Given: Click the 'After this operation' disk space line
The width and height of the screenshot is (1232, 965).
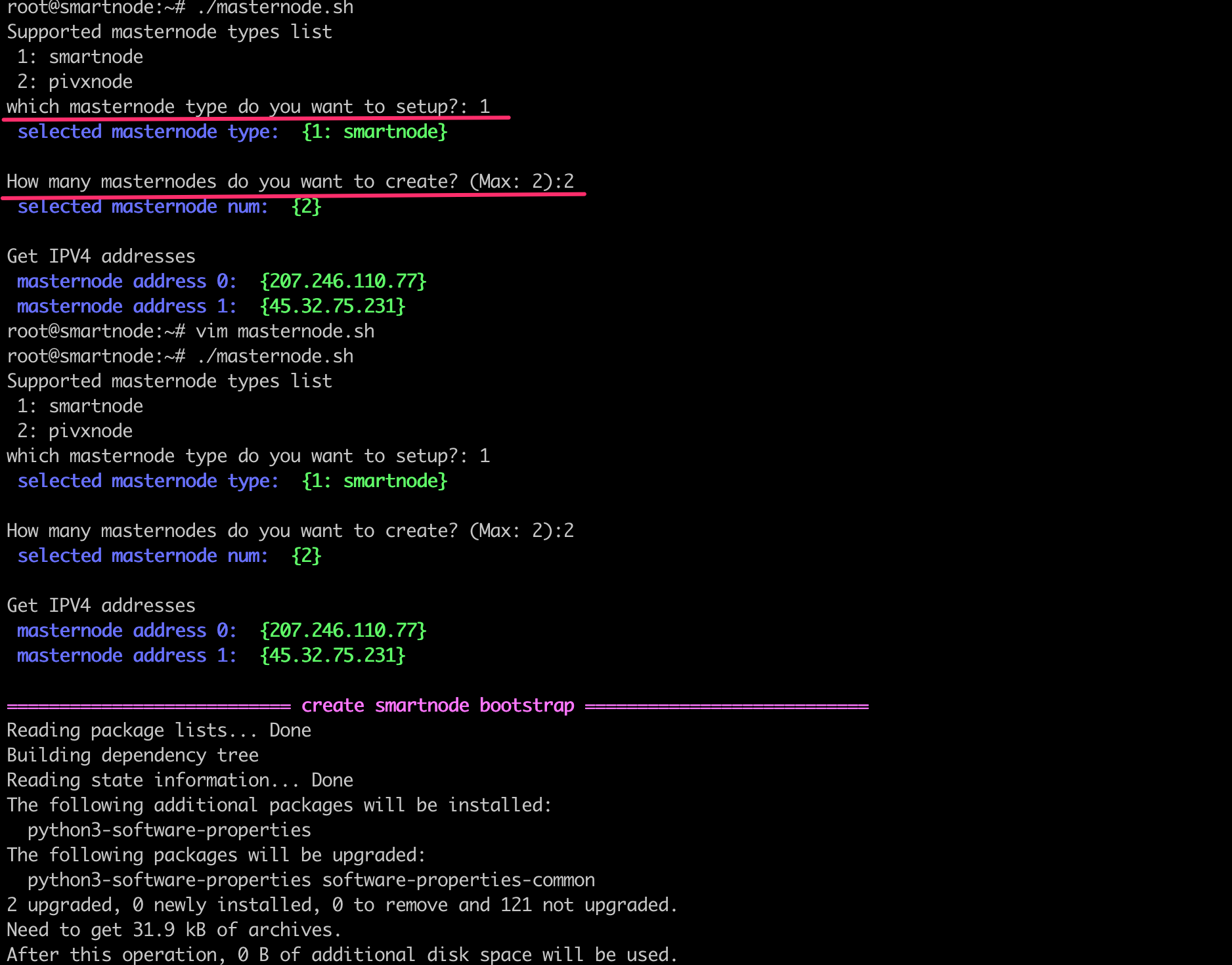Looking at the screenshot, I should (x=341, y=954).
